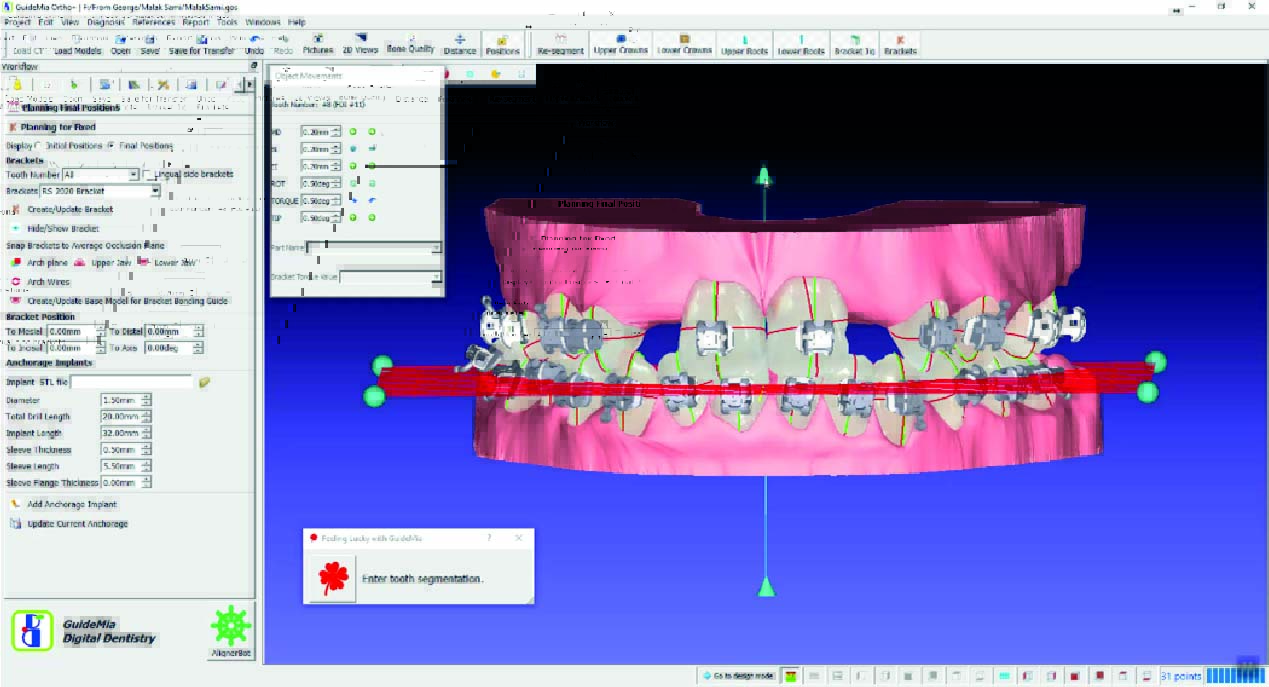The height and width of the screenshot is (687, 1269).
Task: Click the Add Anchorage Implant button
Action: click(x=71, y=505)
